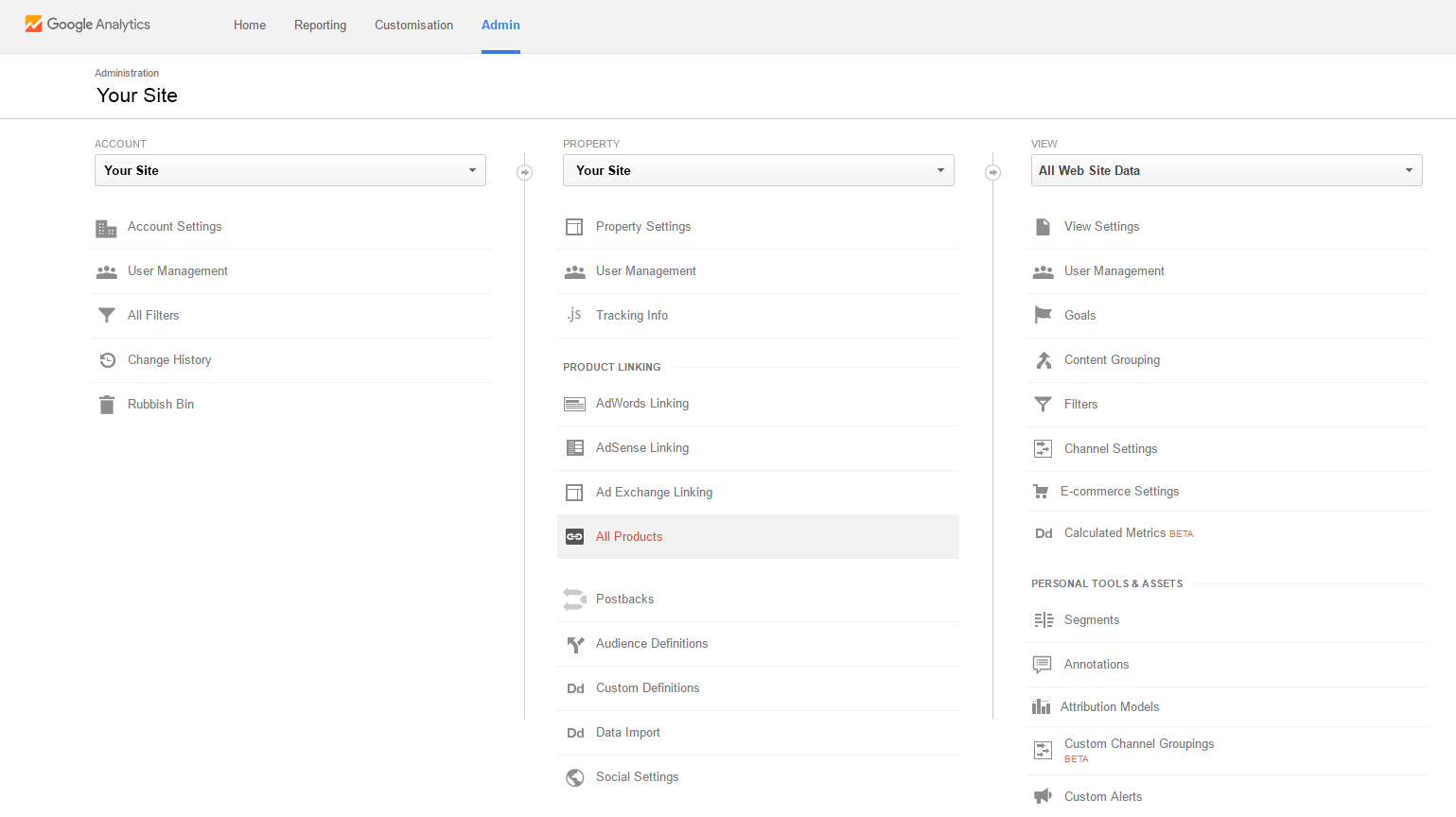Switch to the Reporting tab
The height and width of the screenshot is (817, 1456).
pos(320,26)
